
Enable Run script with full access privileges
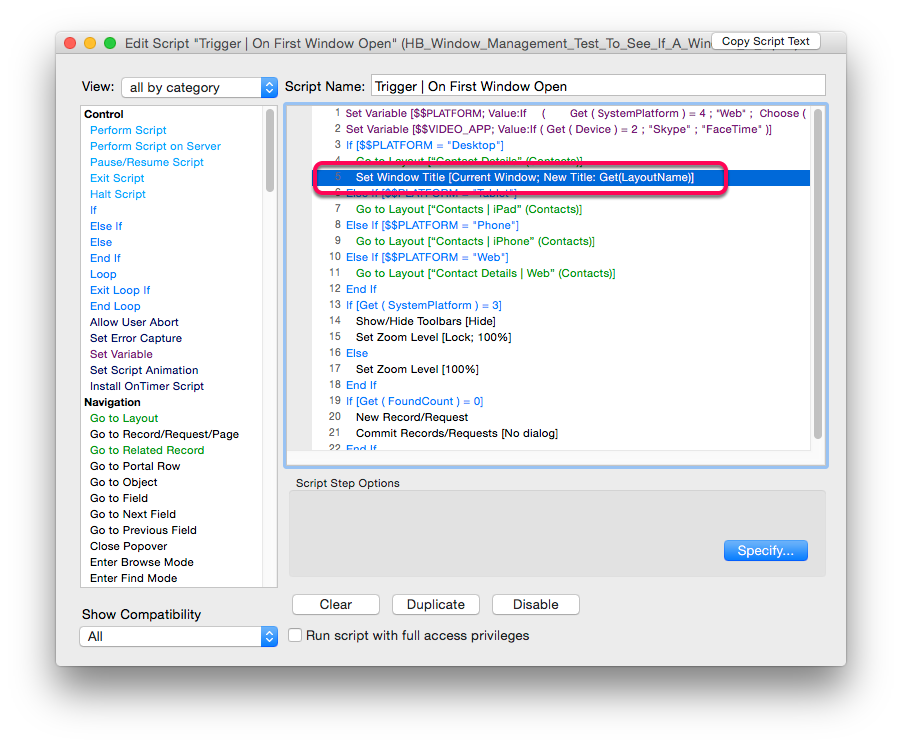click(x=295, y=635)
